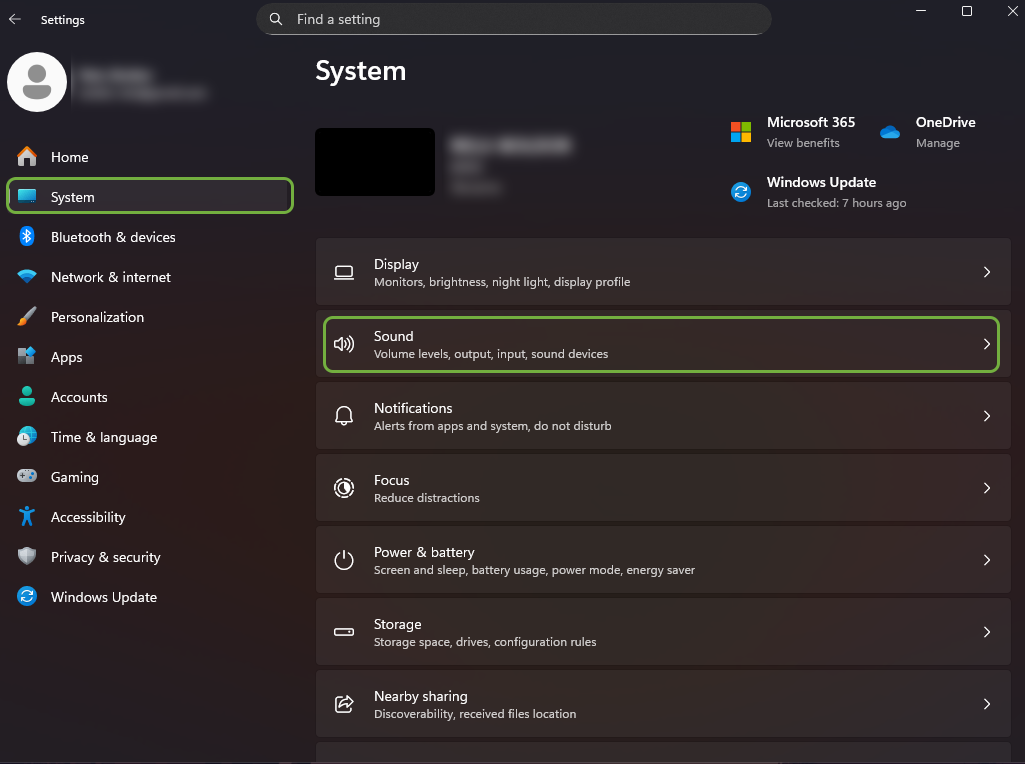Open Time & language settings

coord(104,437)
